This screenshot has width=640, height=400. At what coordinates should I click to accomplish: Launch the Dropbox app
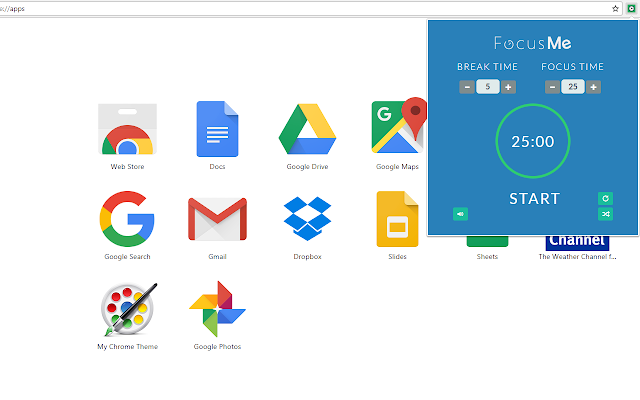coord(307,219)
